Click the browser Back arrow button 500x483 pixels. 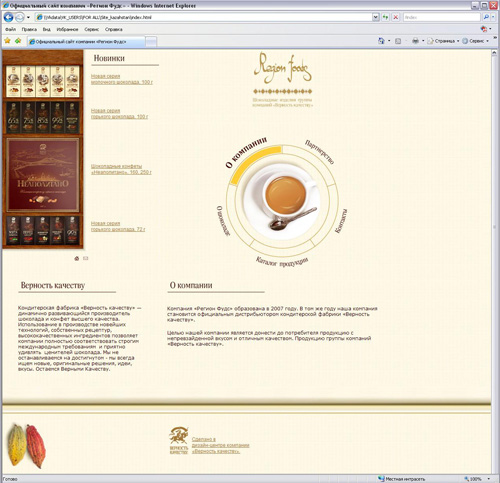pyautogui.click(x=8, y=17)
